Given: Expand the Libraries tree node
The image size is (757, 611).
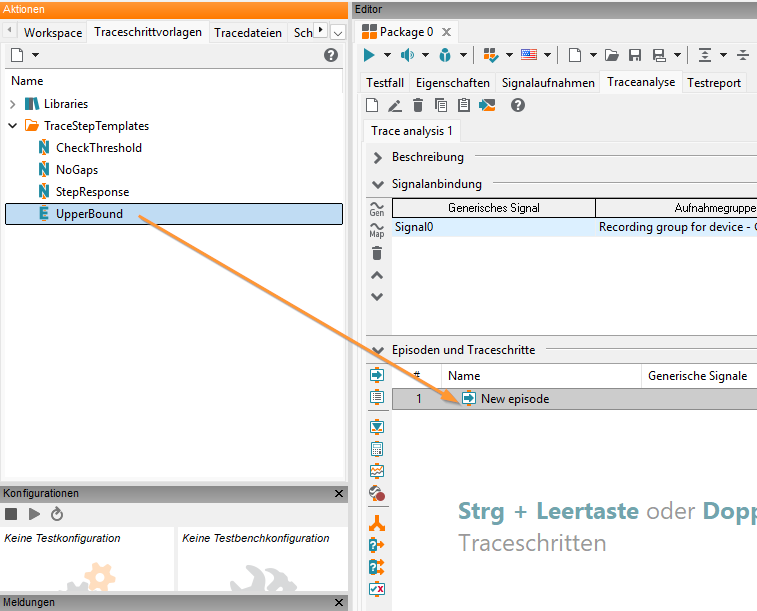Looking at the screenshot, I should pyautogui.click(x=13, y=104).
